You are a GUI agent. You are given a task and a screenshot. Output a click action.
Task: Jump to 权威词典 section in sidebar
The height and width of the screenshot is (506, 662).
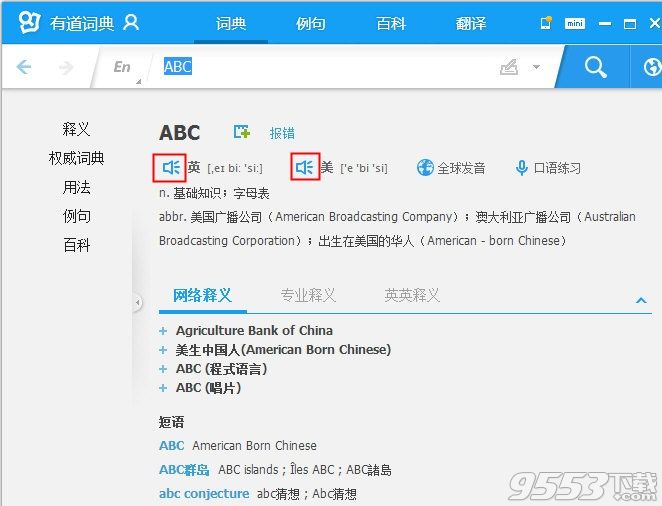coord(76,158)
